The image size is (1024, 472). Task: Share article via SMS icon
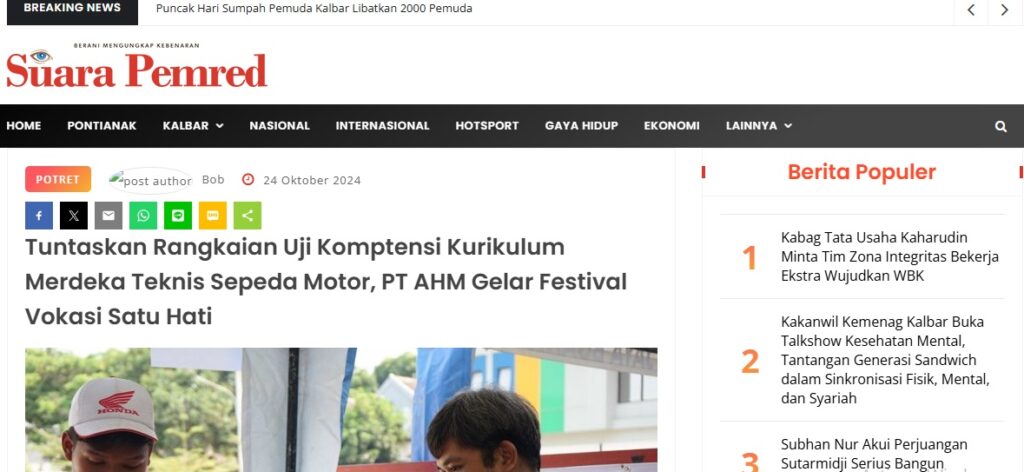click(x=213, y=215)
